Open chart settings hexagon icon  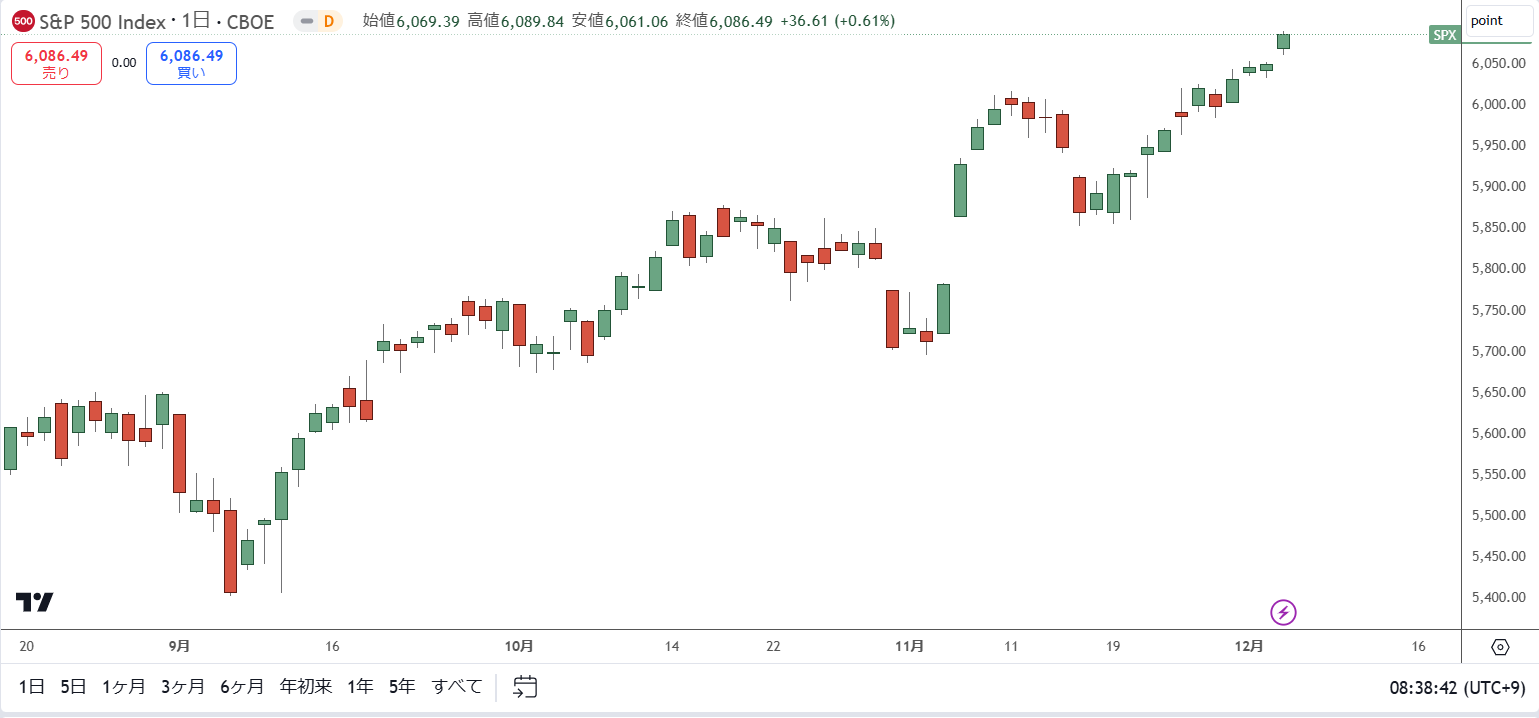click(1500, 647)
